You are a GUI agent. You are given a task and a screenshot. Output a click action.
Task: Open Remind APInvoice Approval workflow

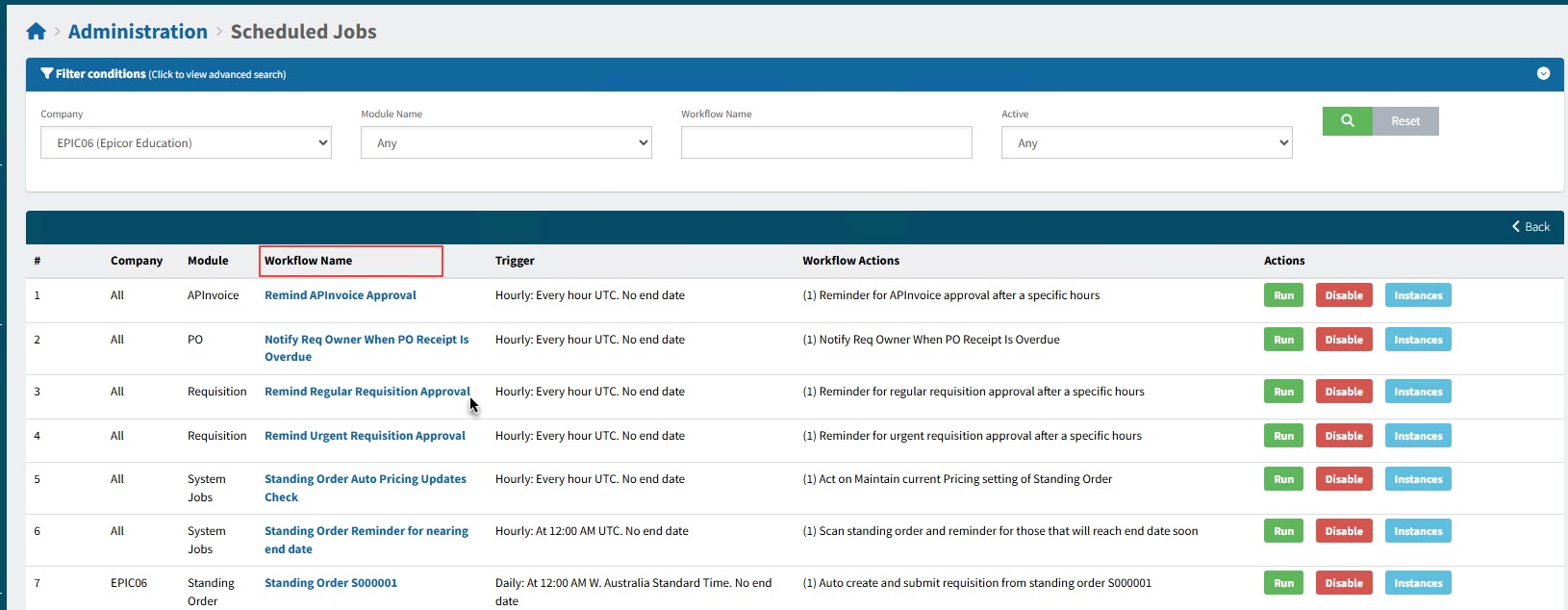(341, 295)
